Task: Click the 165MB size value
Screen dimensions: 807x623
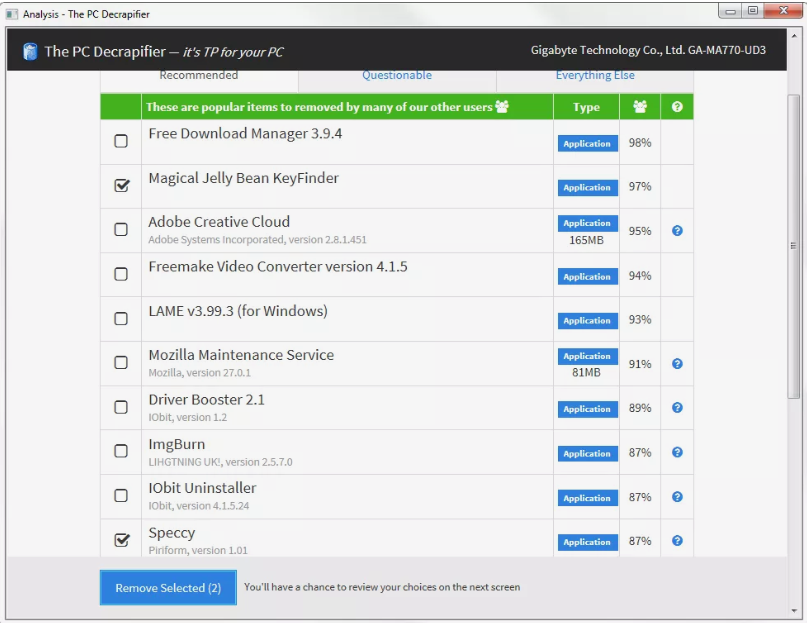Action: point(586,240)
